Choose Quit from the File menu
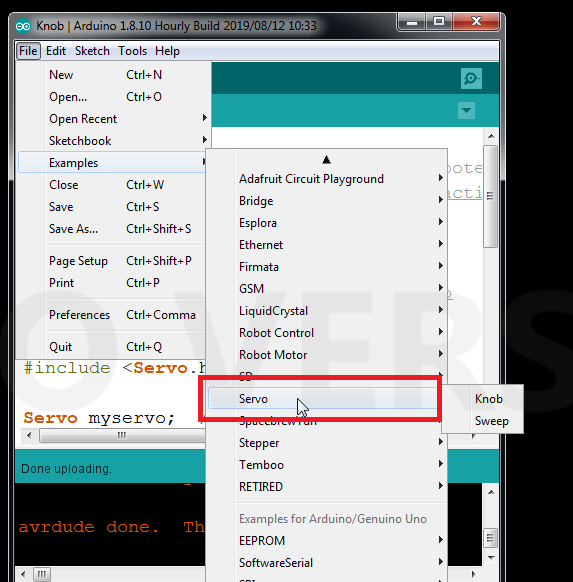Viewport: 573px width, 582px height. point(111,347)
